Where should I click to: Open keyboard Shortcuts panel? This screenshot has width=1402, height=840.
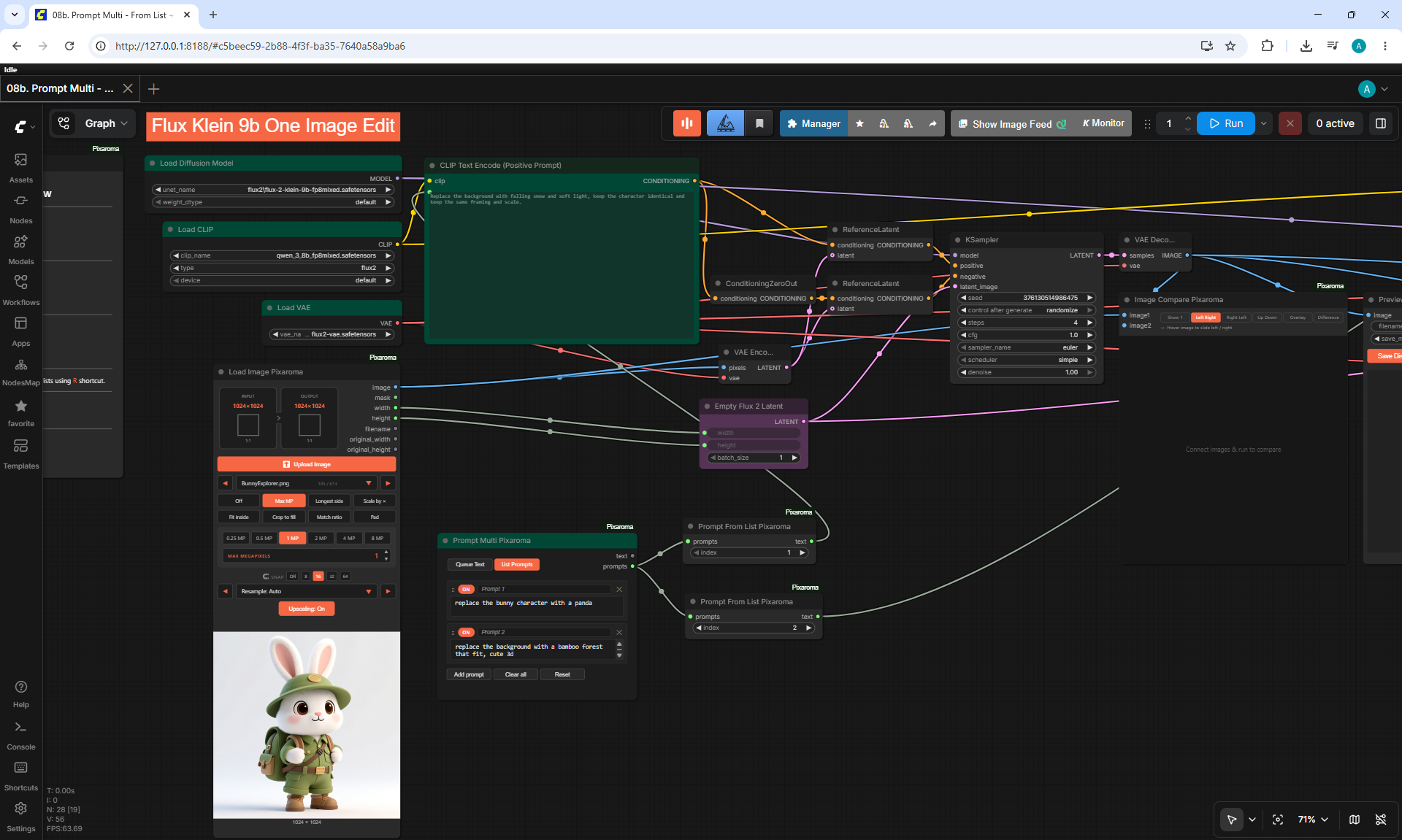coord(21,777)
